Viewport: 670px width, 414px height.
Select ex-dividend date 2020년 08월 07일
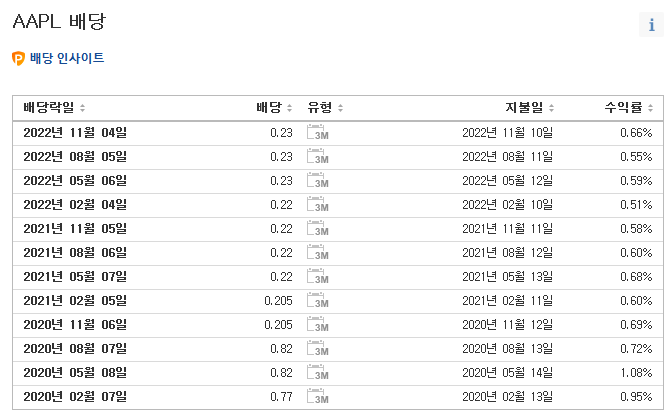pyautogui.click(x=75, y=348)
